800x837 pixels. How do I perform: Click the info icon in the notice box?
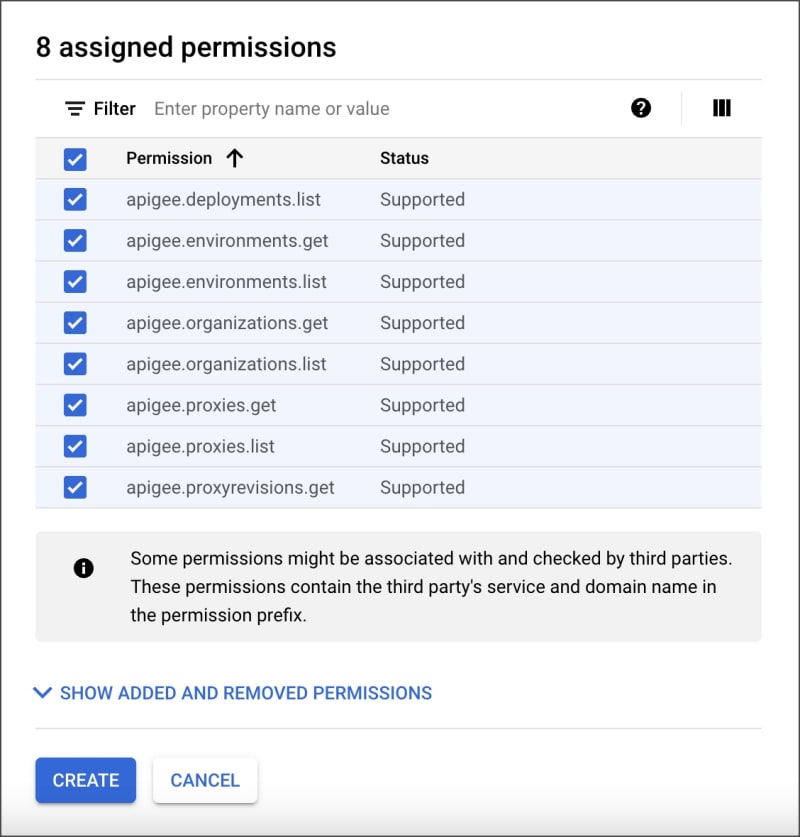84,568
